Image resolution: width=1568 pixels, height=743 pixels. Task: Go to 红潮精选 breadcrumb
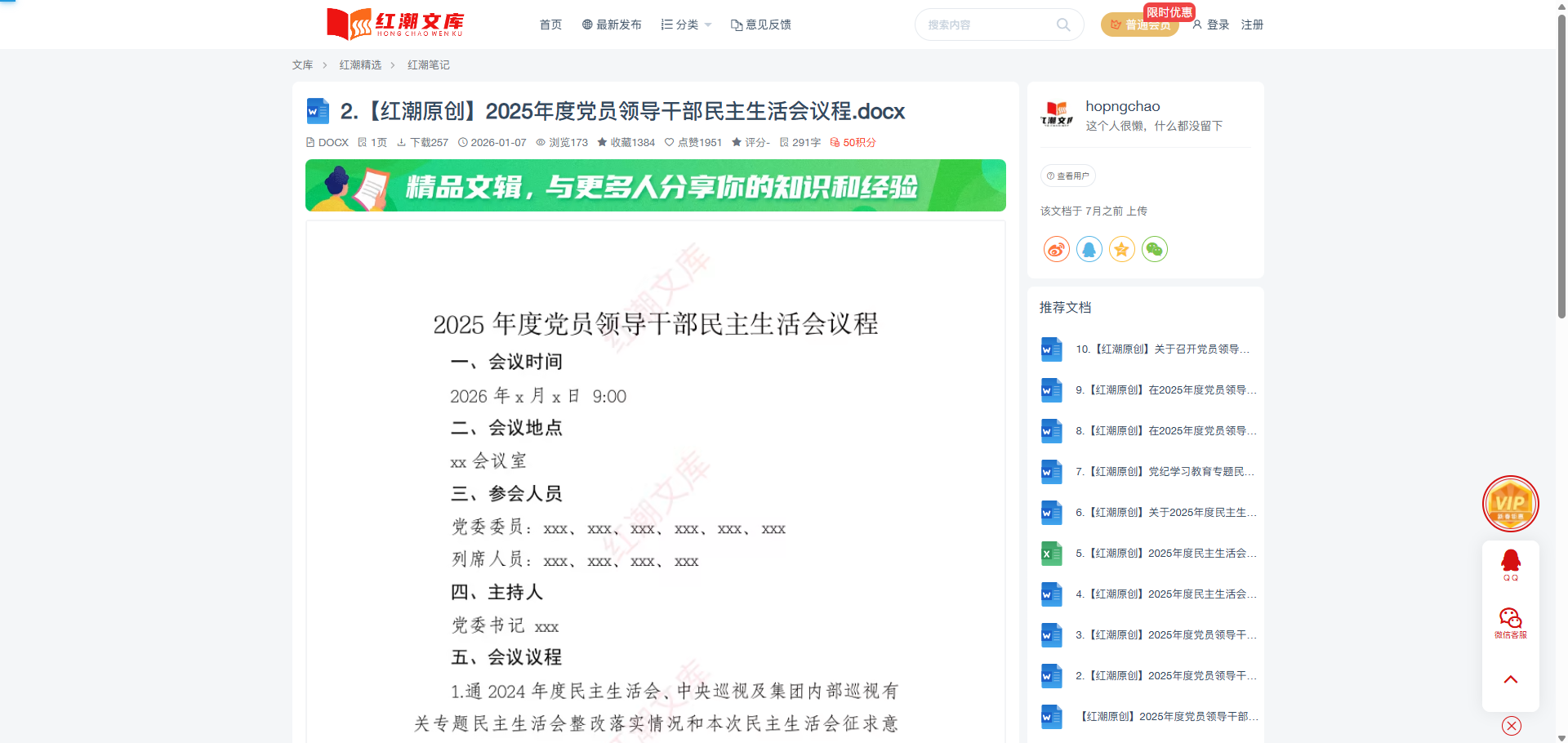[360, 65]
